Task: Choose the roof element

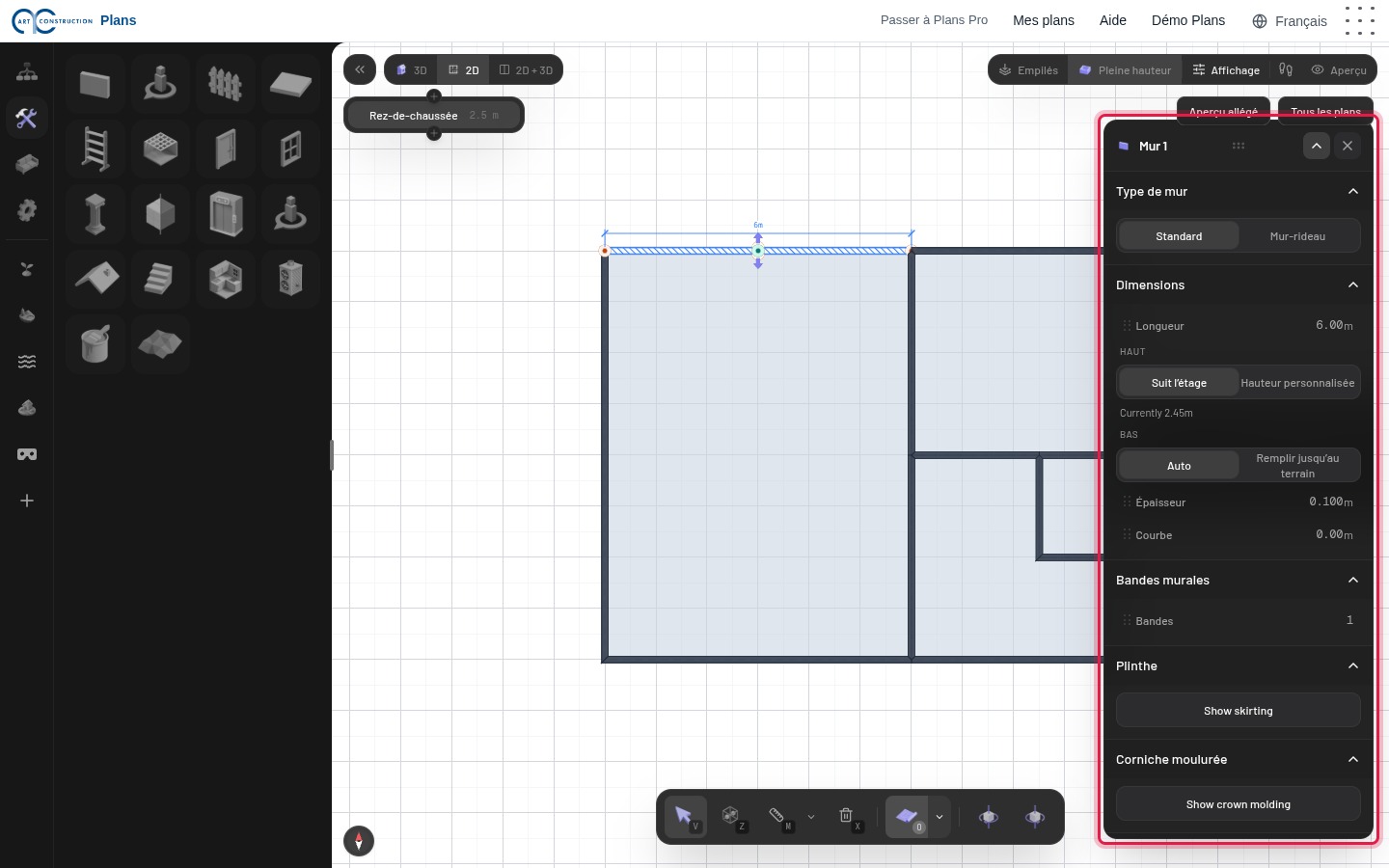Action: [95, 279]
